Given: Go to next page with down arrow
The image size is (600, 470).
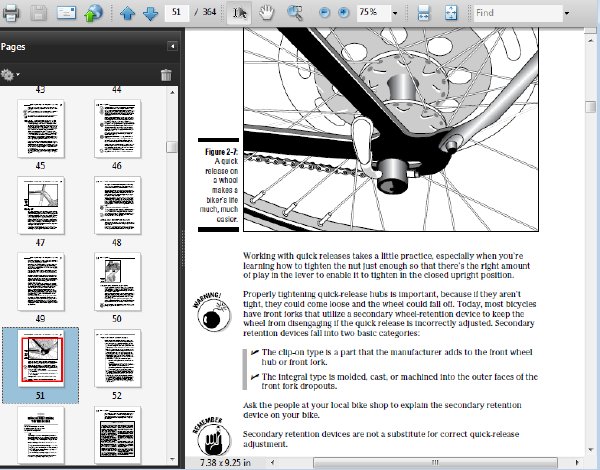Looking at the screenshot, I should coord(150,13).
